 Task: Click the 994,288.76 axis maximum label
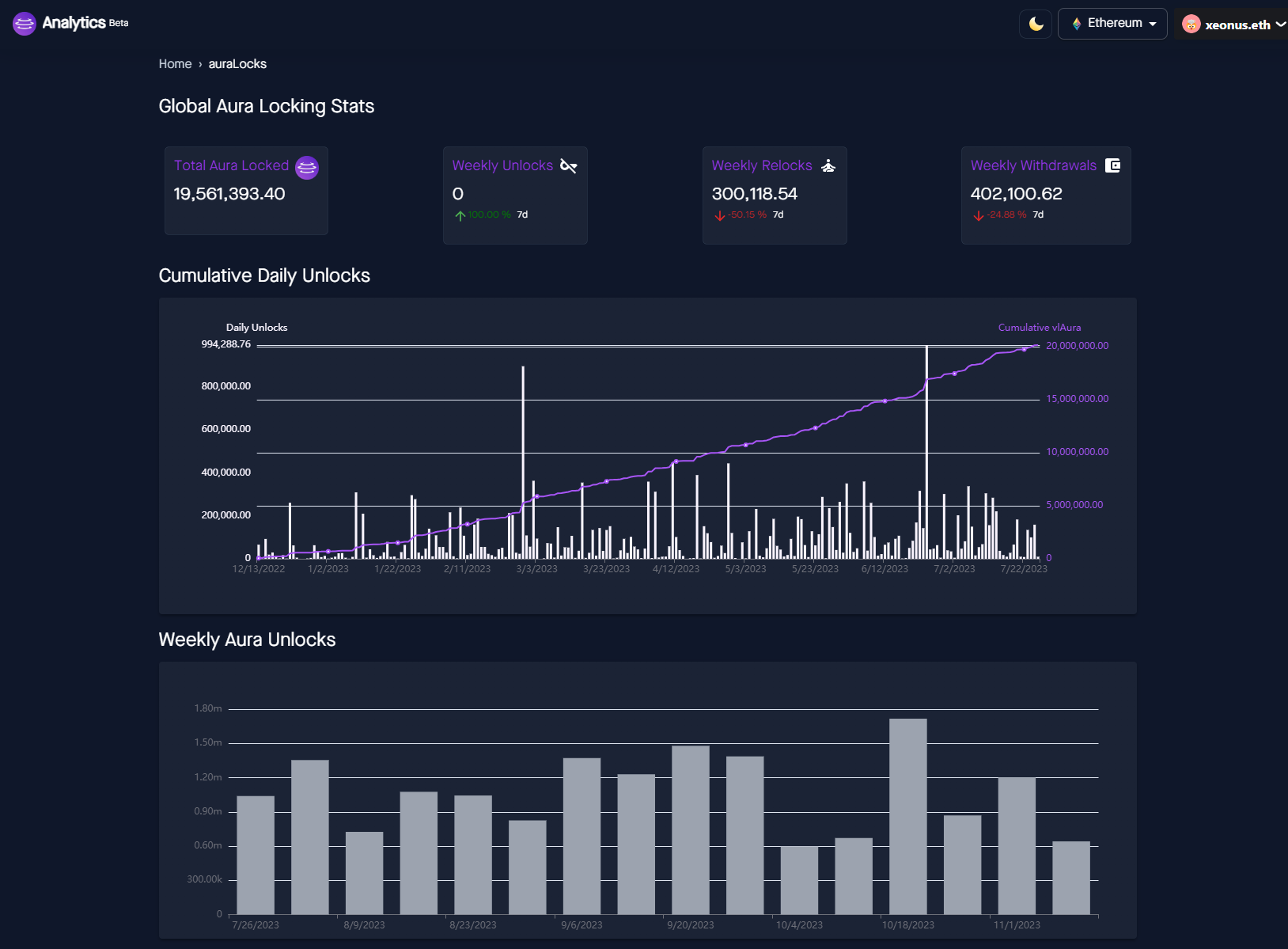tap(226, 344)
